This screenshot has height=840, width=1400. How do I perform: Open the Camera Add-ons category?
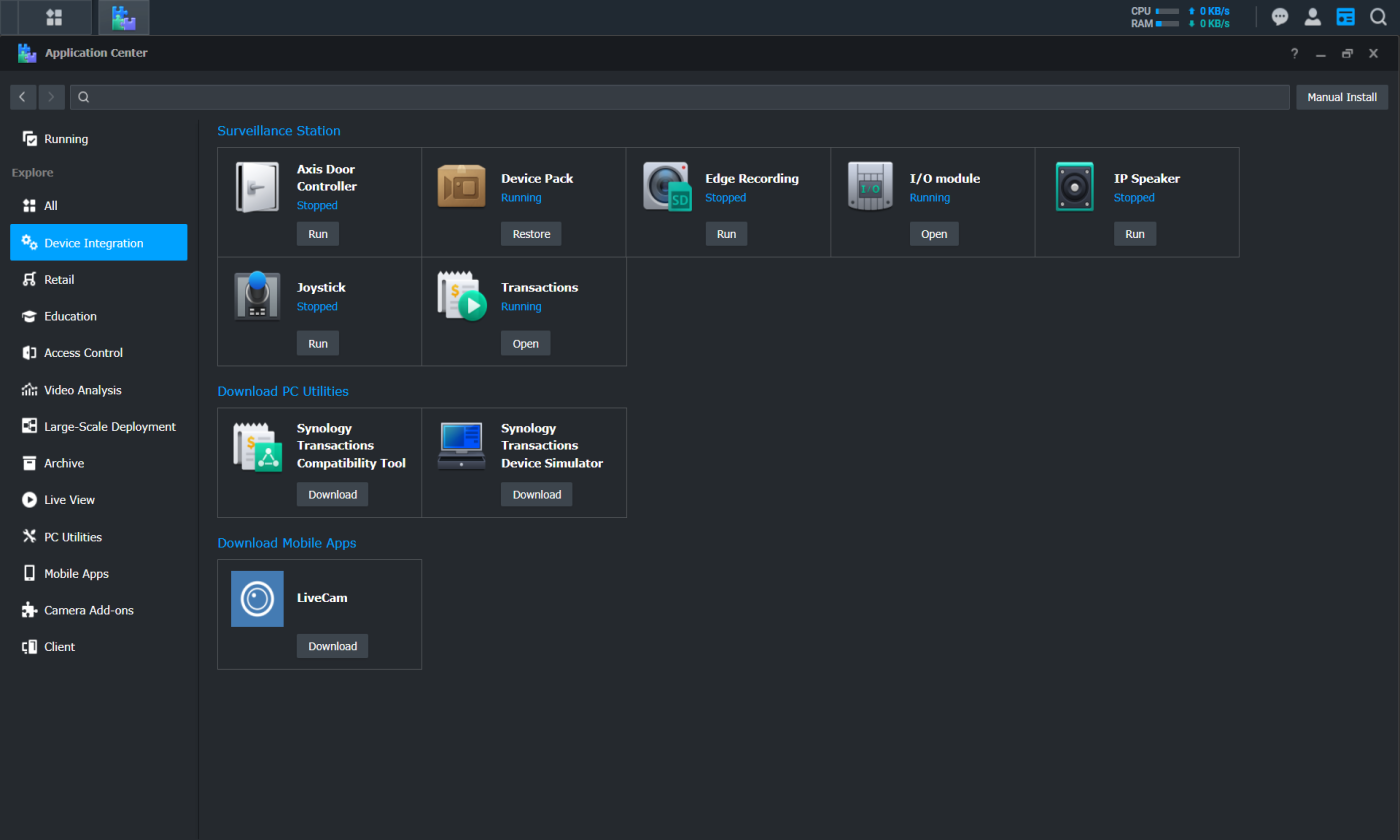point(88,610)
